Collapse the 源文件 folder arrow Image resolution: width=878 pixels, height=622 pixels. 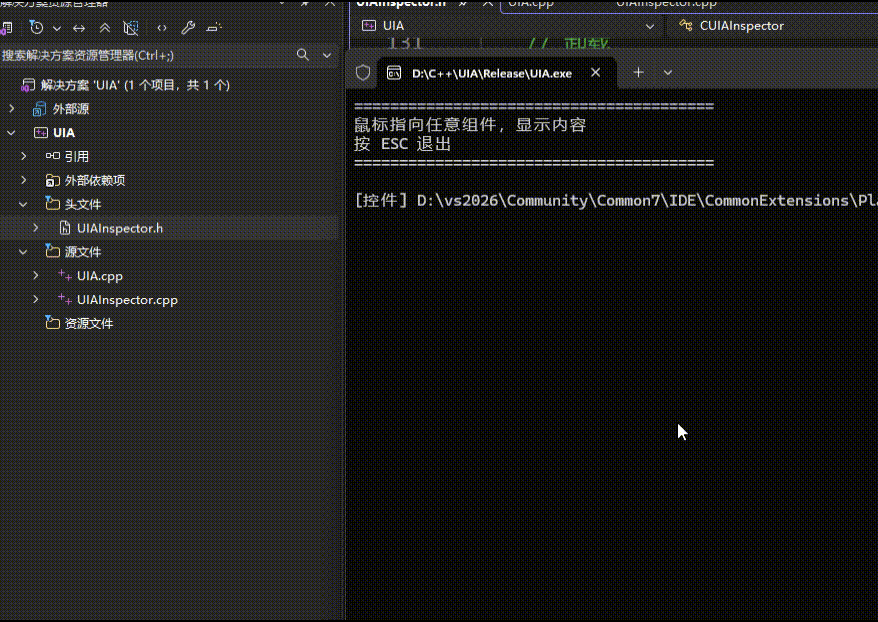(x=23, y=252)
